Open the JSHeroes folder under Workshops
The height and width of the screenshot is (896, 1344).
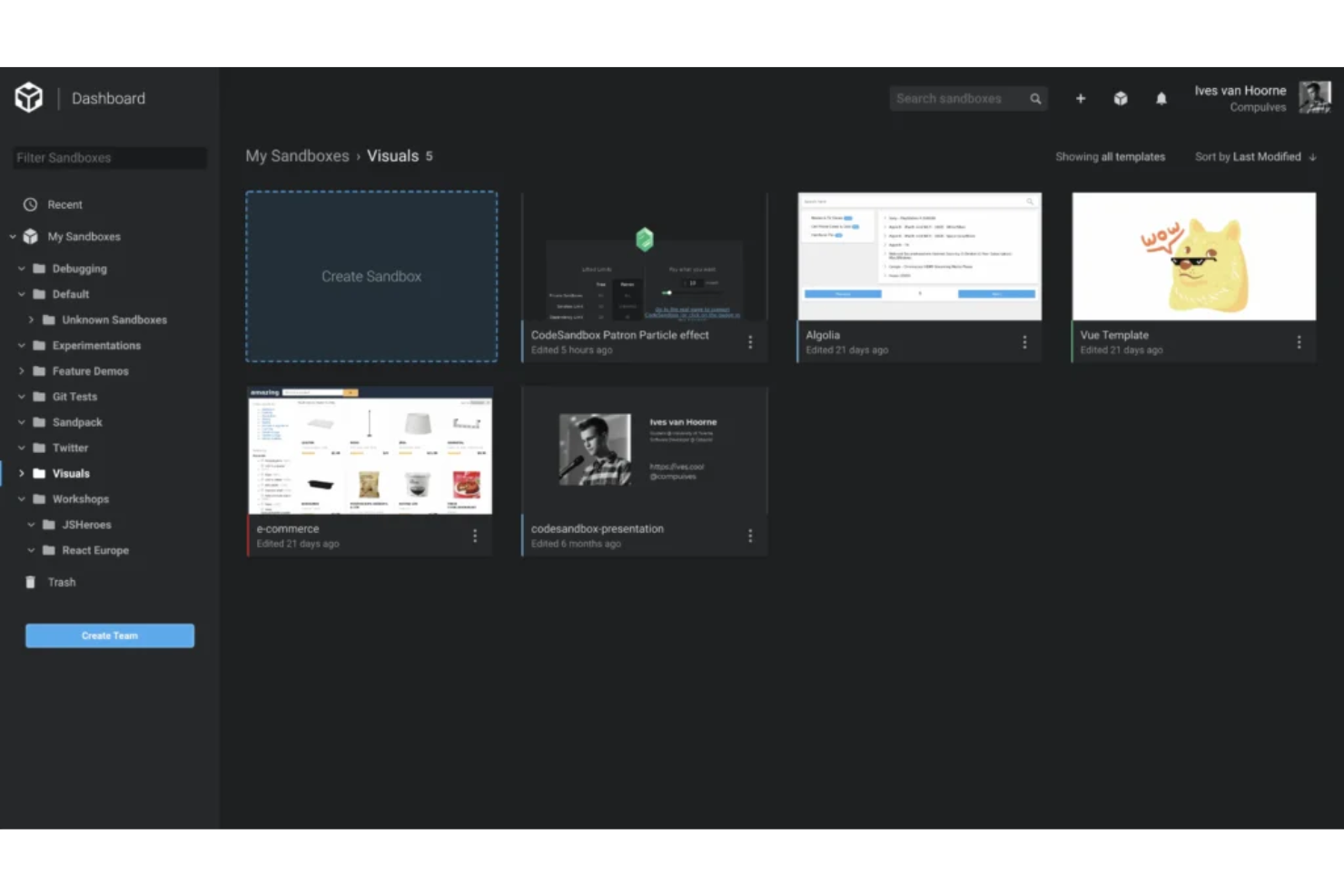tap(86, 524)
